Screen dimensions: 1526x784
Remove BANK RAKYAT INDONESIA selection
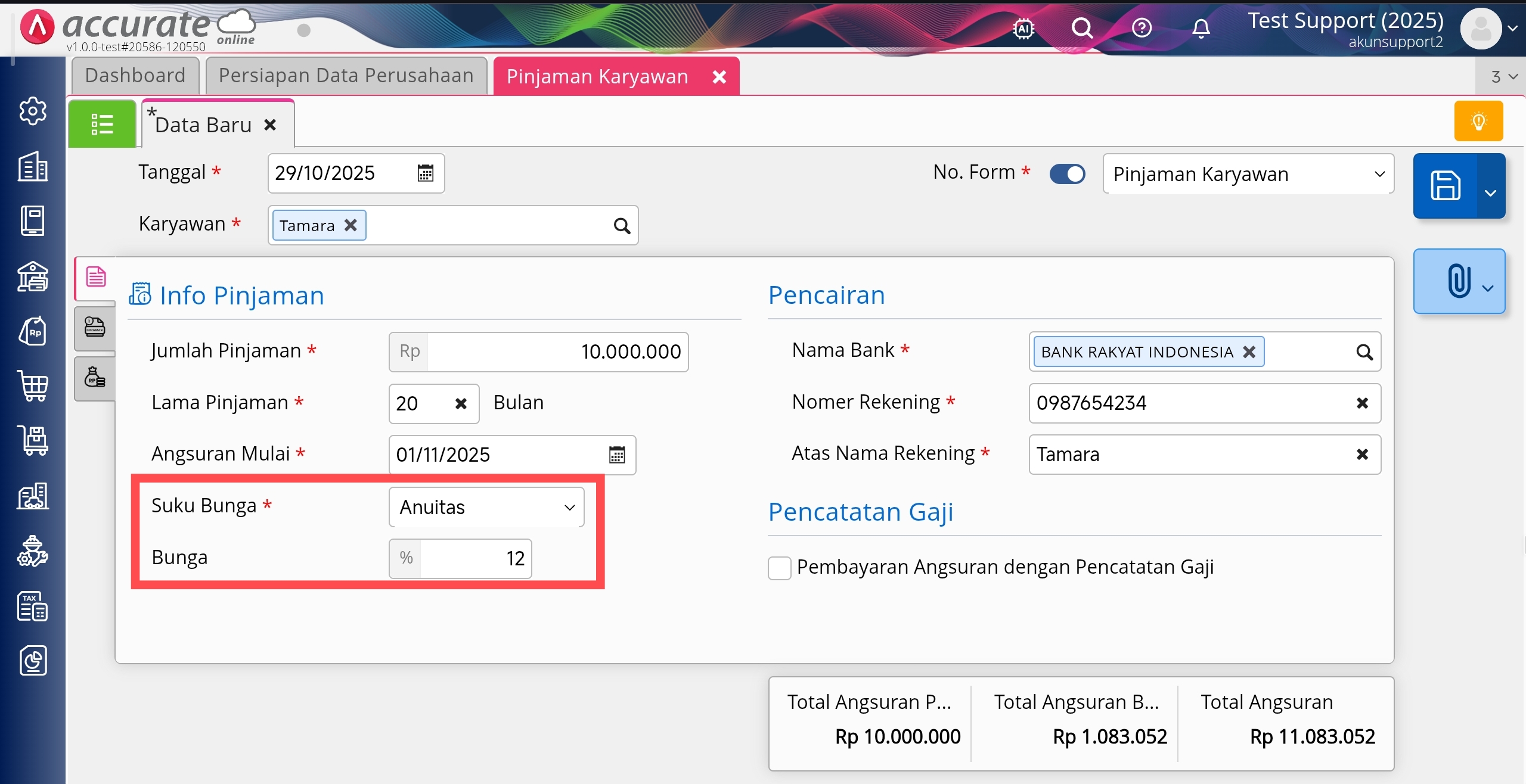[1249, 352]
